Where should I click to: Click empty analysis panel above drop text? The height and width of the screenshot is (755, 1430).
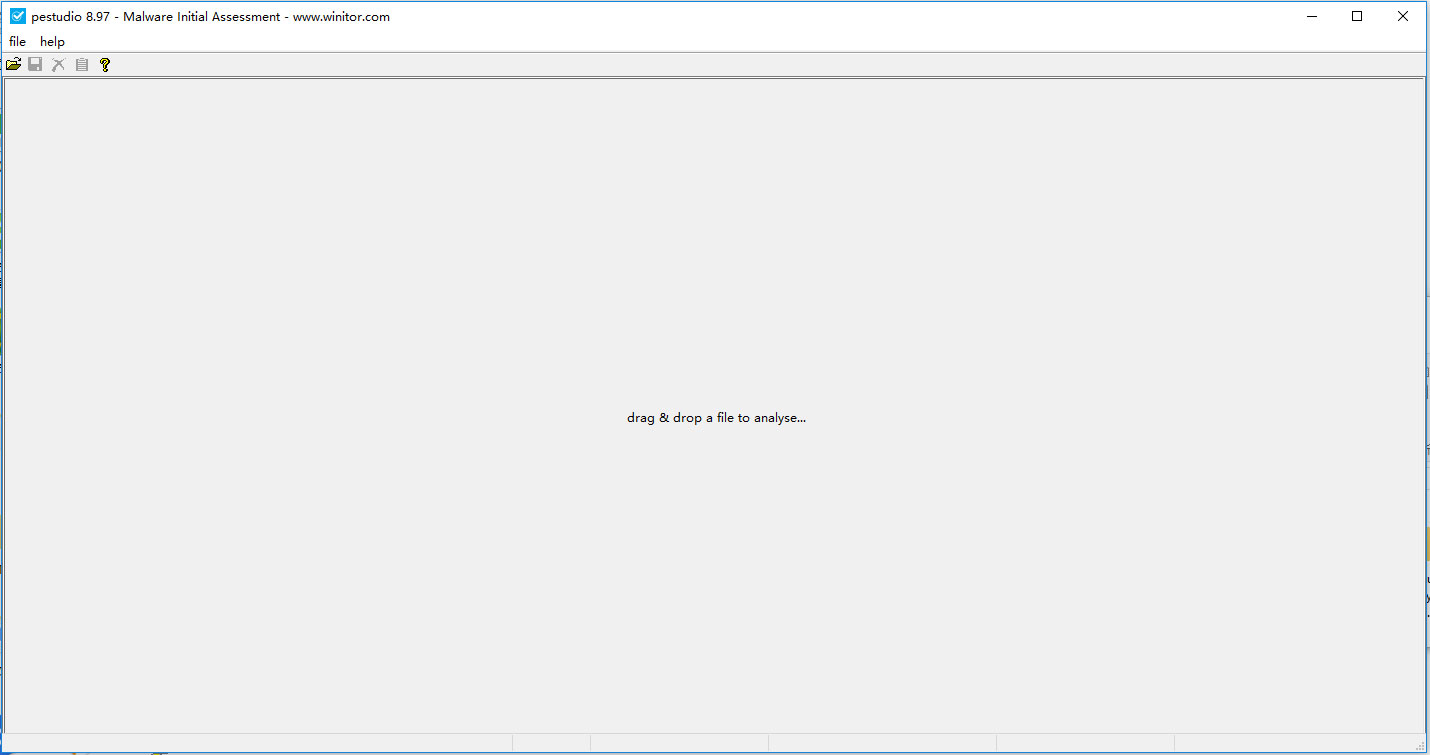tap(715, 240)
